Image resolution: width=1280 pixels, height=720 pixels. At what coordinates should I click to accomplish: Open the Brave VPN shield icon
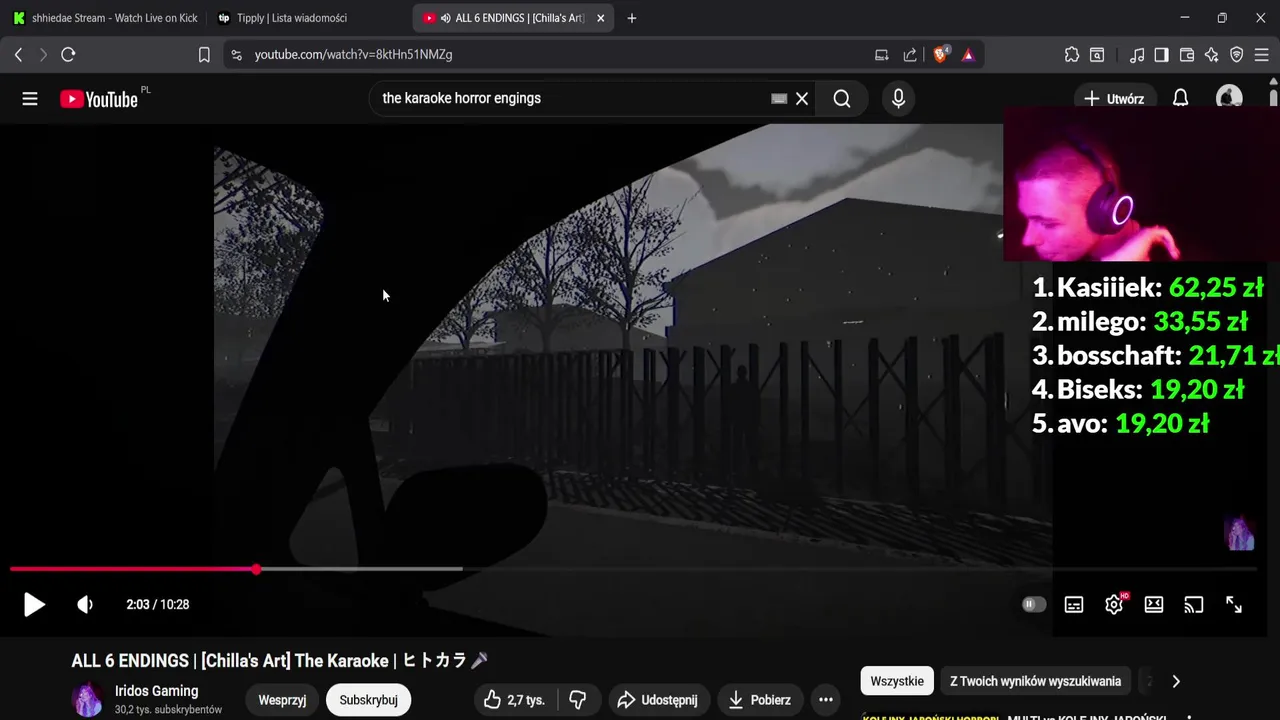tap(1237, 55)
